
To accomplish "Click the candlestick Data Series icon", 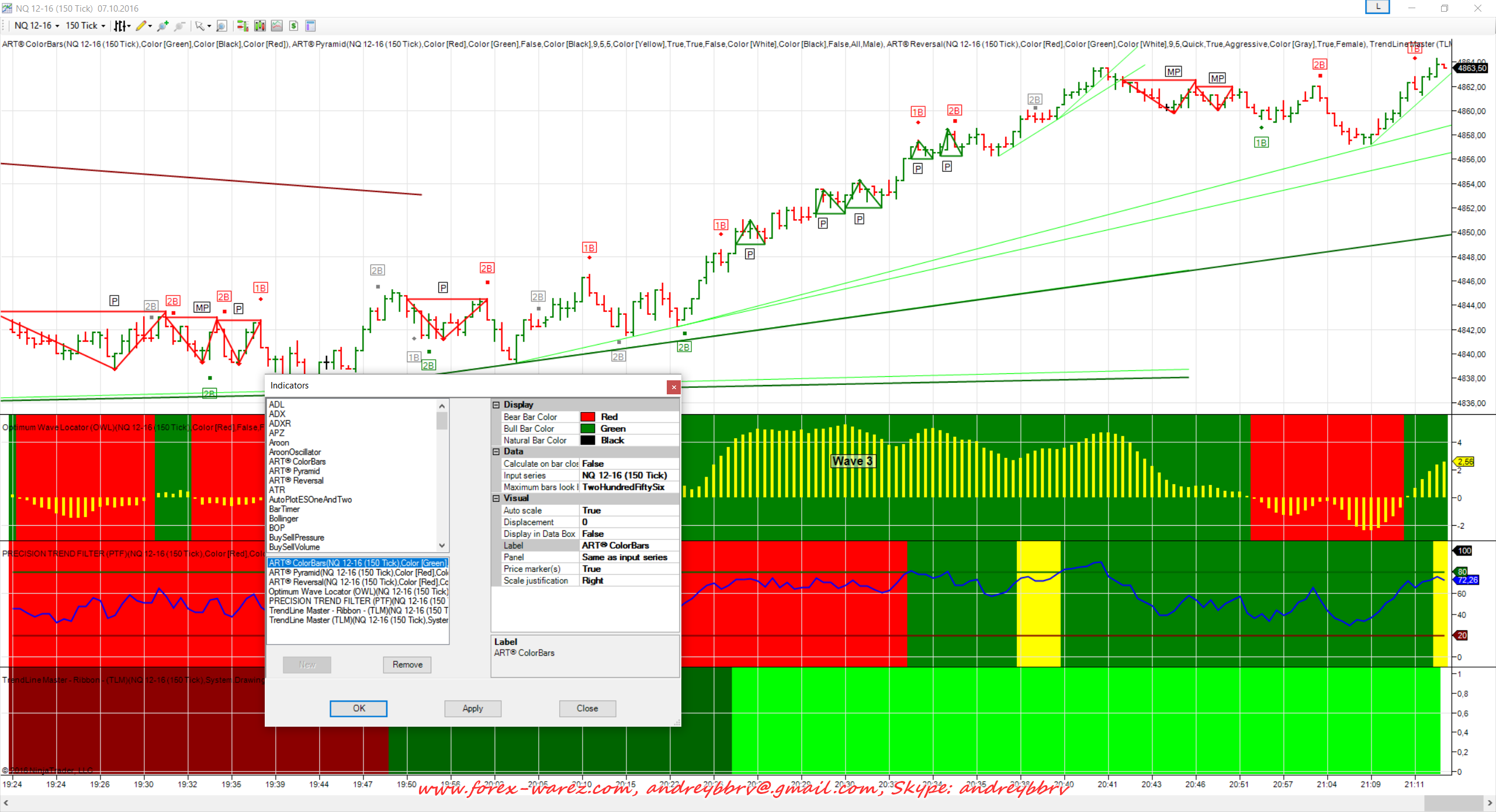I will [260, 26].
